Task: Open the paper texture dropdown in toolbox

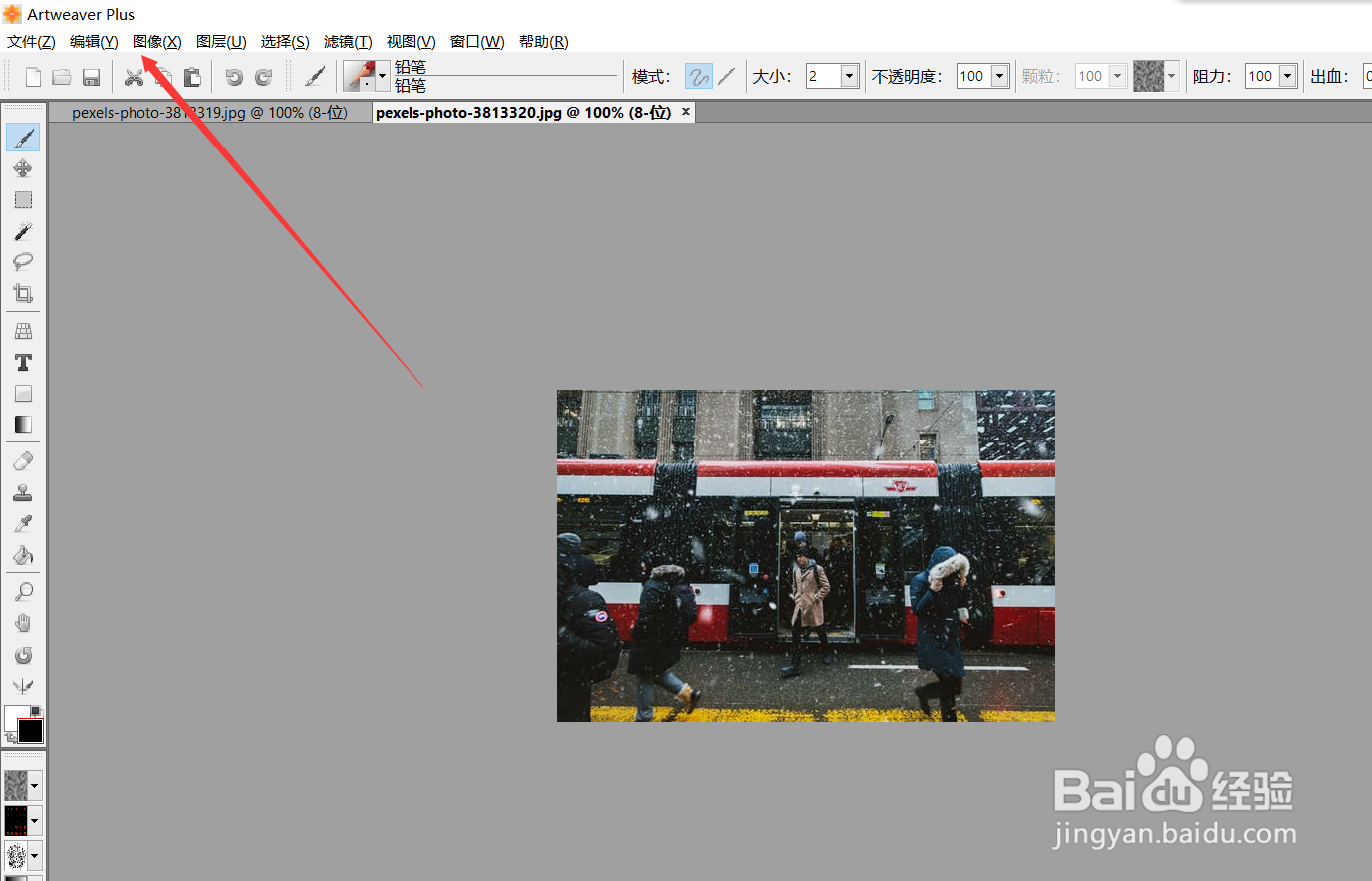Action: (x=34, y=786)
